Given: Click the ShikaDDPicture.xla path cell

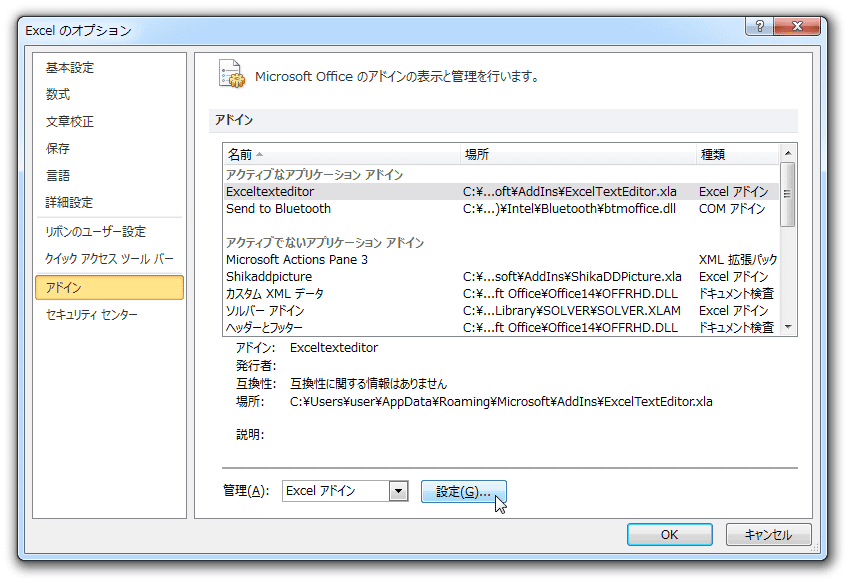Looking at the screenshot, I should (x=572, y=277).
